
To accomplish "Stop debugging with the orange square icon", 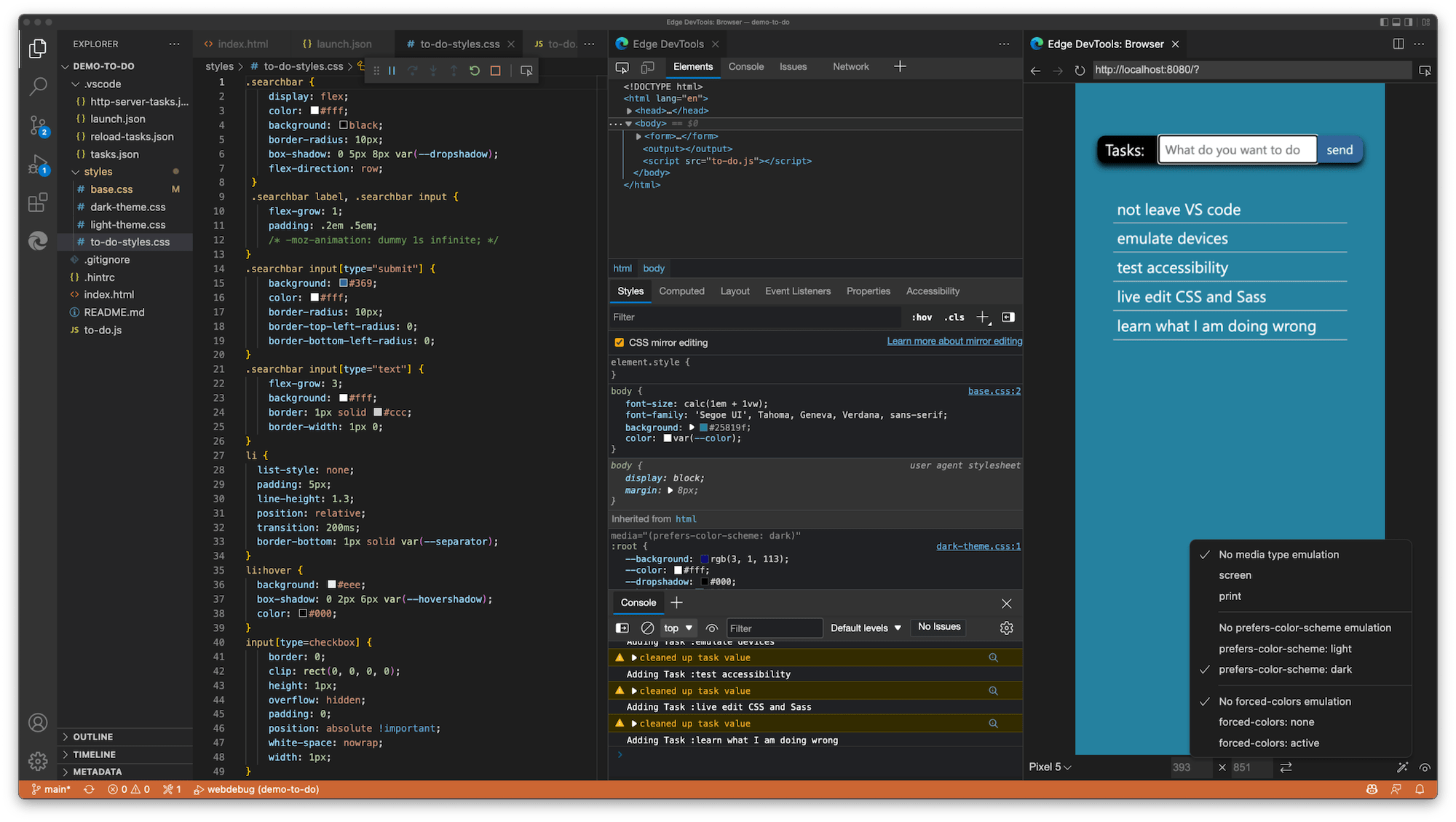I will click(x=495, y=70).
